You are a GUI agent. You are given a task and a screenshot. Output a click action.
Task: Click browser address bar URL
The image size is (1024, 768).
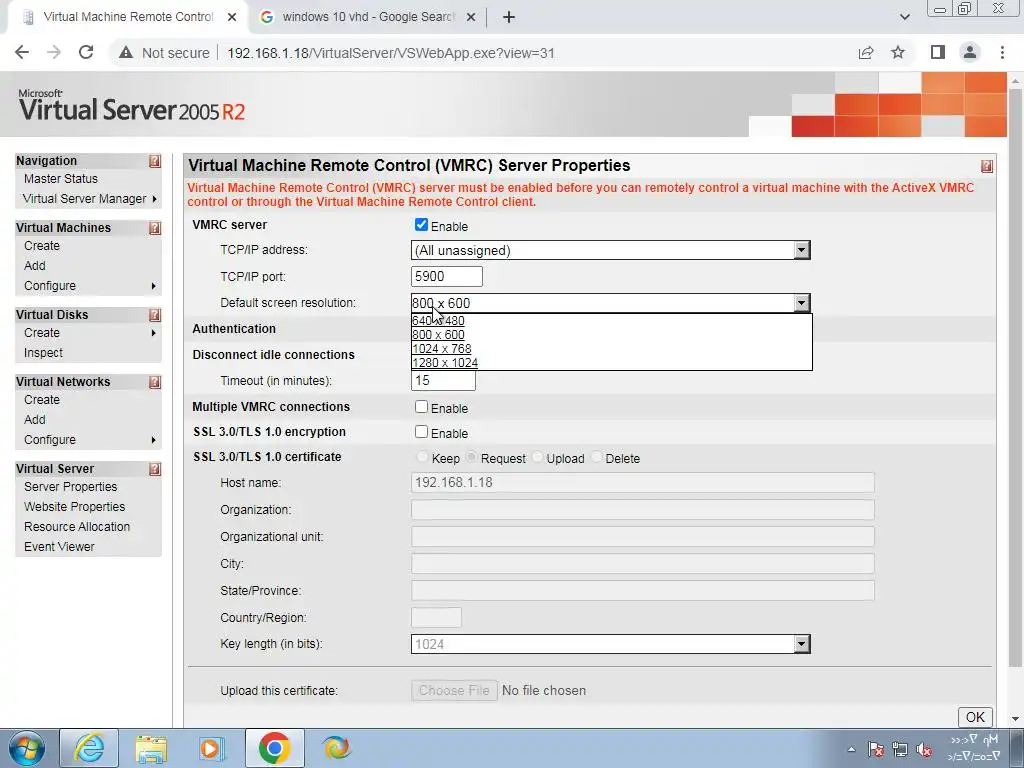391,53
